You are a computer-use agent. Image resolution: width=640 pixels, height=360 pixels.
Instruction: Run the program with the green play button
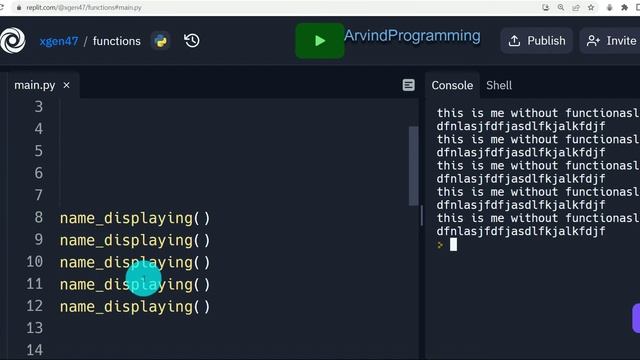pyautogui.click(x=320, y=40)
